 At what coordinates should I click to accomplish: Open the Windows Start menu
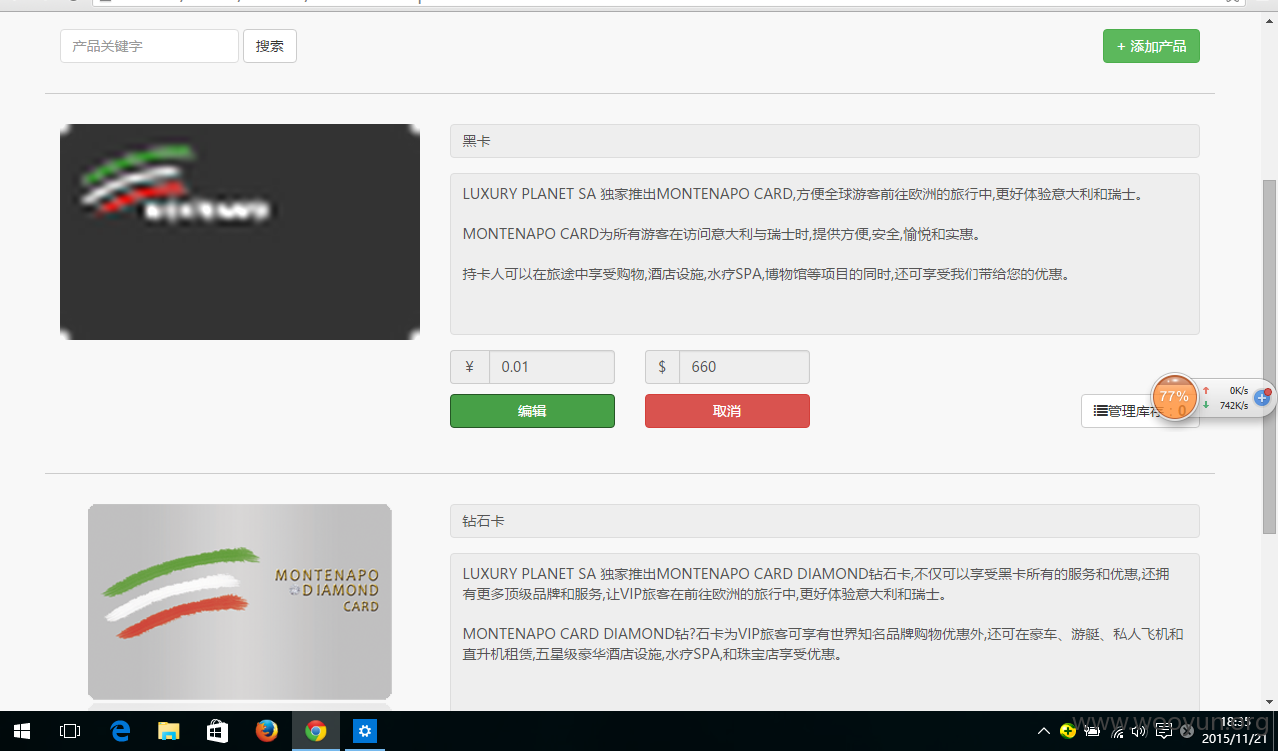click(x=21, y=731)
